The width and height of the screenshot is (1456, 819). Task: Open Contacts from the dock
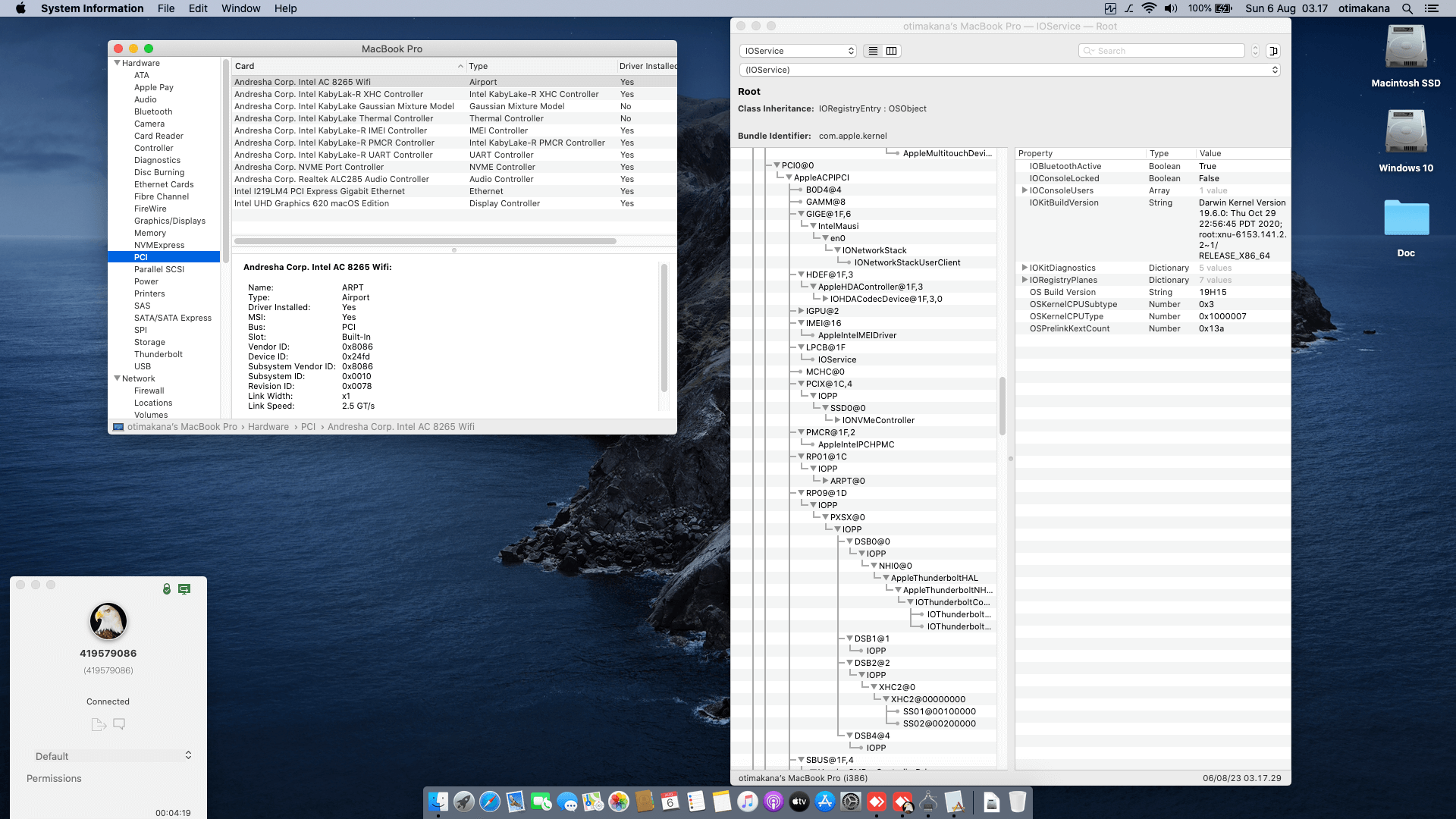645,802
